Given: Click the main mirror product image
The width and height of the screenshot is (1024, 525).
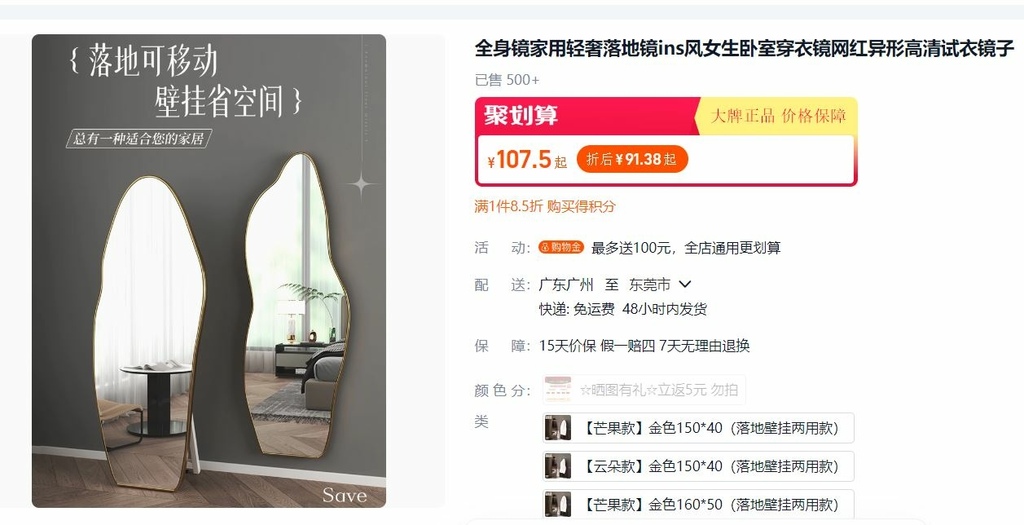Looking at the screenshot, I should pyautogui.click(x=209, y=271).
